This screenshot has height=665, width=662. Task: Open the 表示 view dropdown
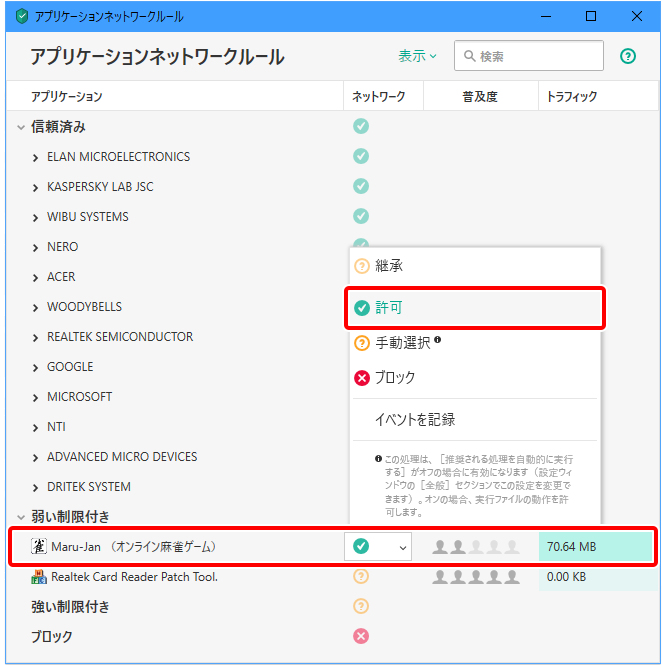pyautogui.click(x=417, y=57)
